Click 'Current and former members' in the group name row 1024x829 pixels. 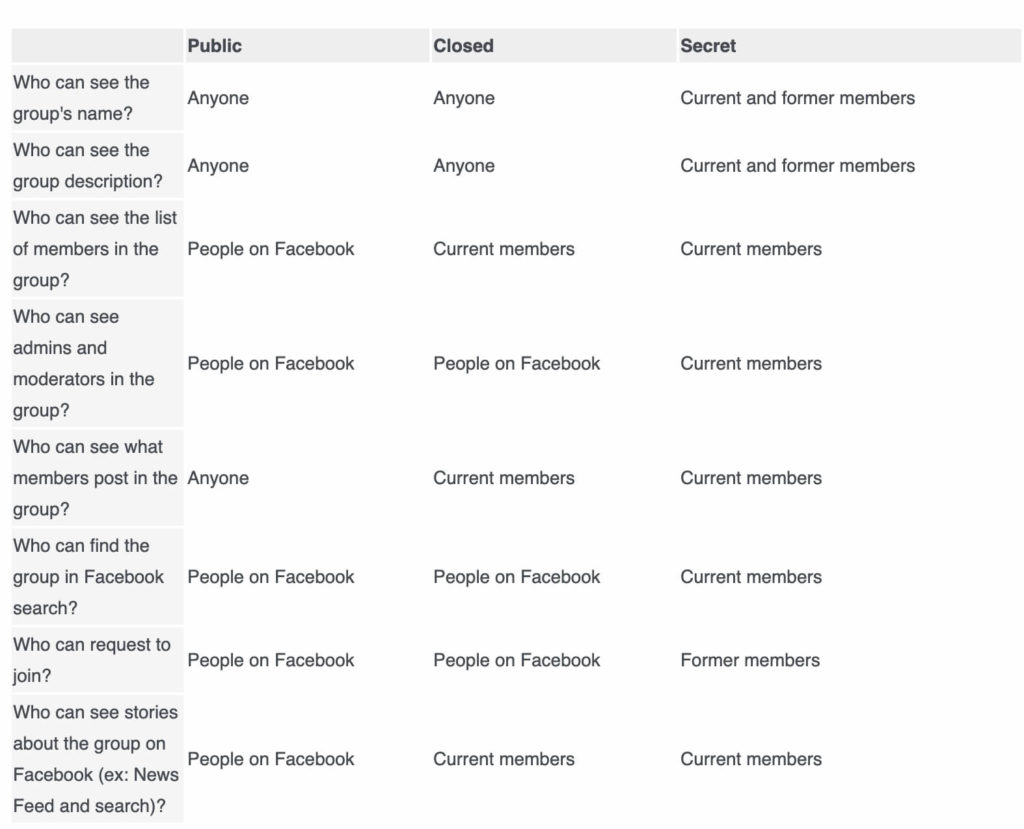[797, 98]
